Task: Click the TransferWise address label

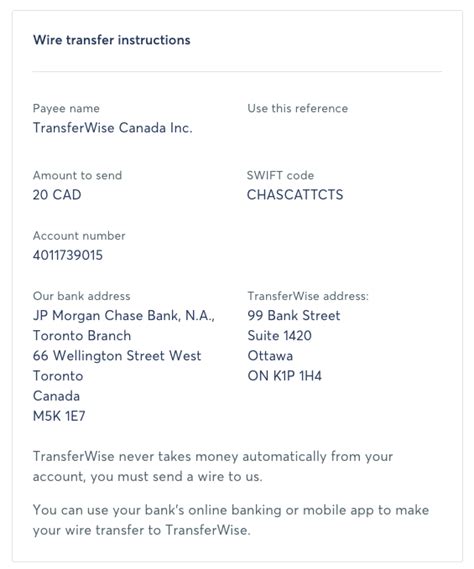Action: 308,296
